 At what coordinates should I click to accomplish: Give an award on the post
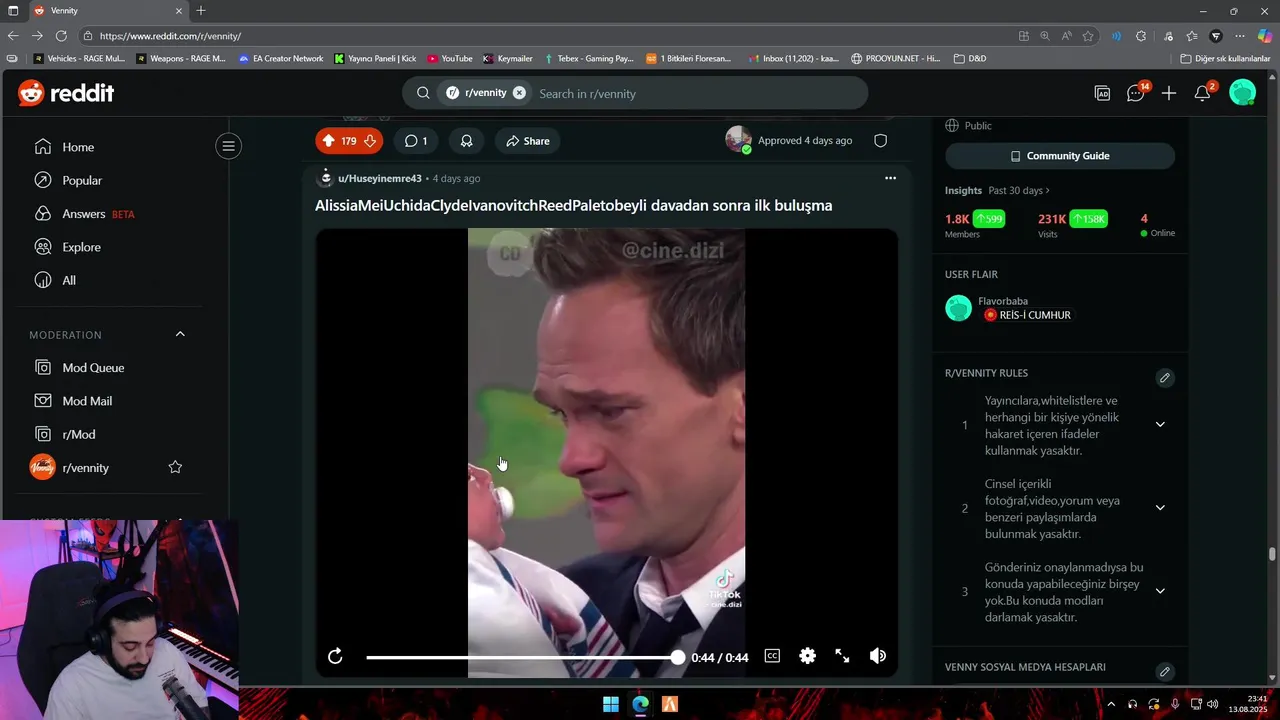(x=466, y=141)
